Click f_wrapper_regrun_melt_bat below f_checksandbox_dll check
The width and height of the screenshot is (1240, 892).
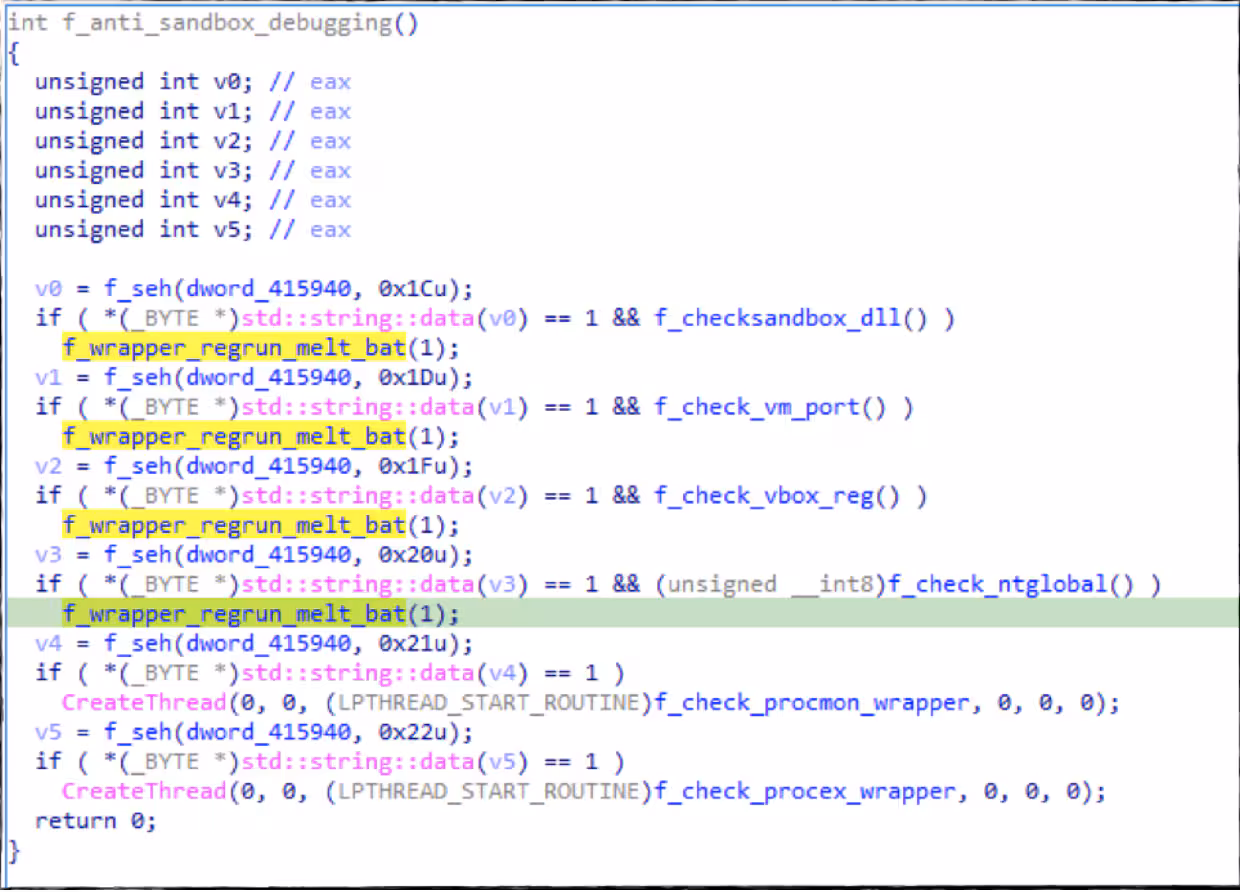(x=234, y=348)
